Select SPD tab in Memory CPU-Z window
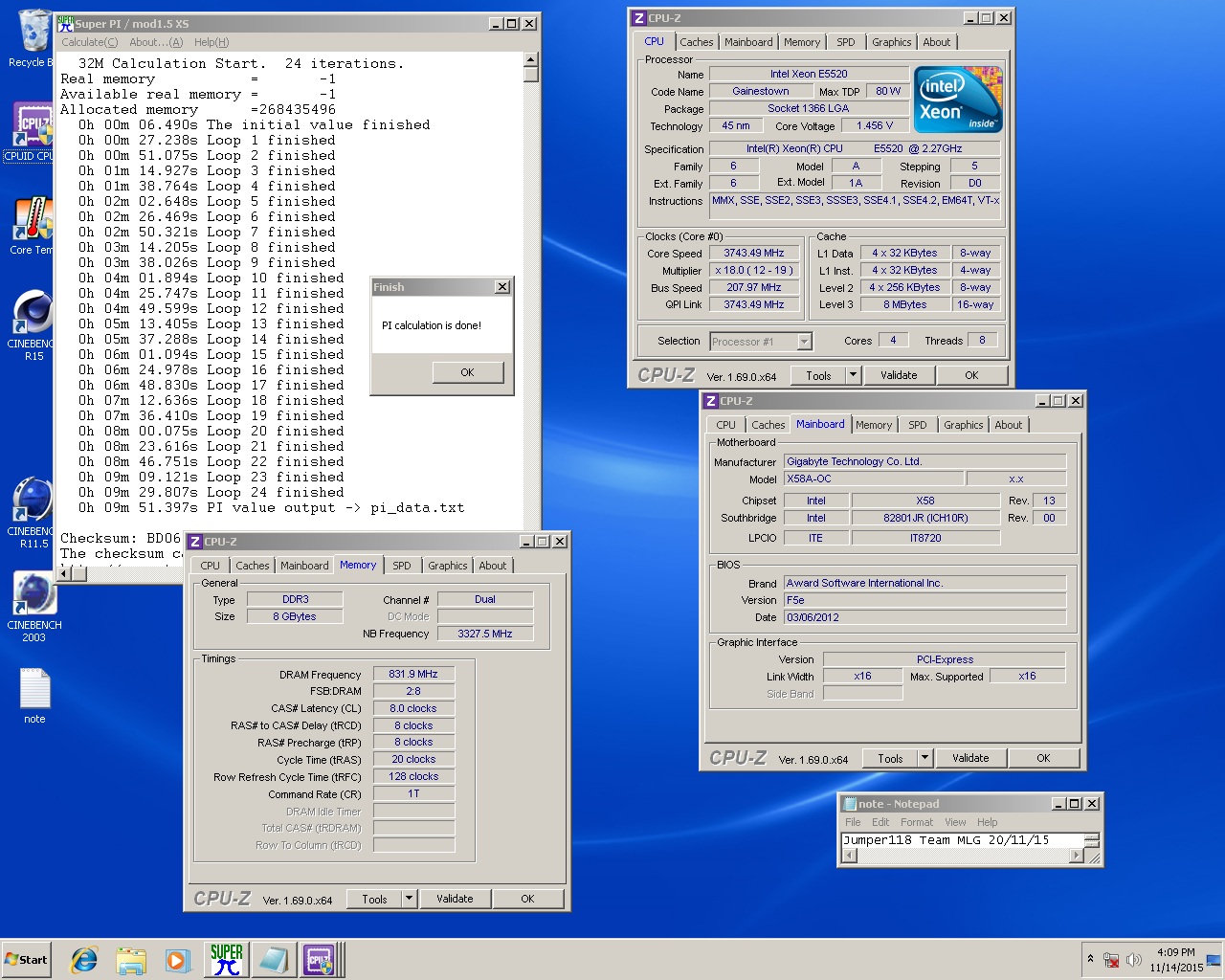This screenshot has height=980, width=1225. click(402, 566)
